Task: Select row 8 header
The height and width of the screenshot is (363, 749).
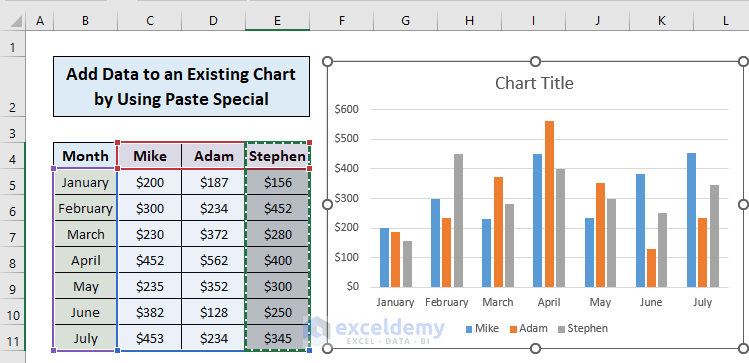Action: [x=13, y=260]
